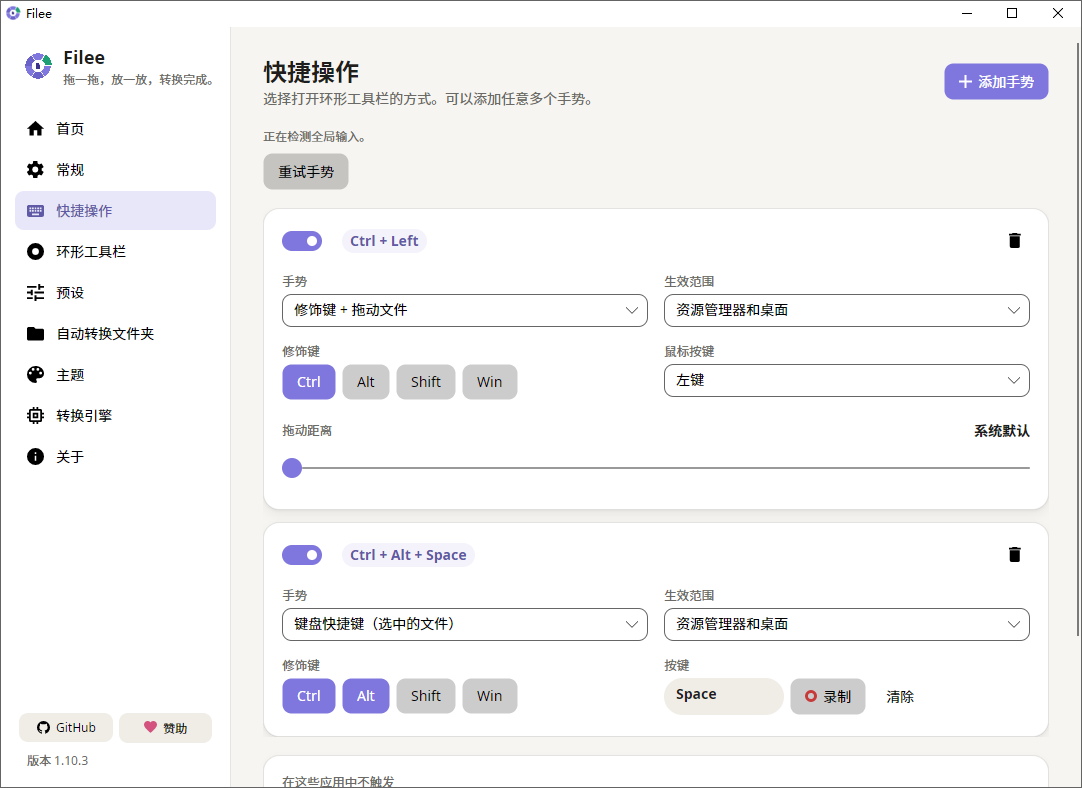
Task: Open the 自动转换文件夹 page
Action: point(115,334)
